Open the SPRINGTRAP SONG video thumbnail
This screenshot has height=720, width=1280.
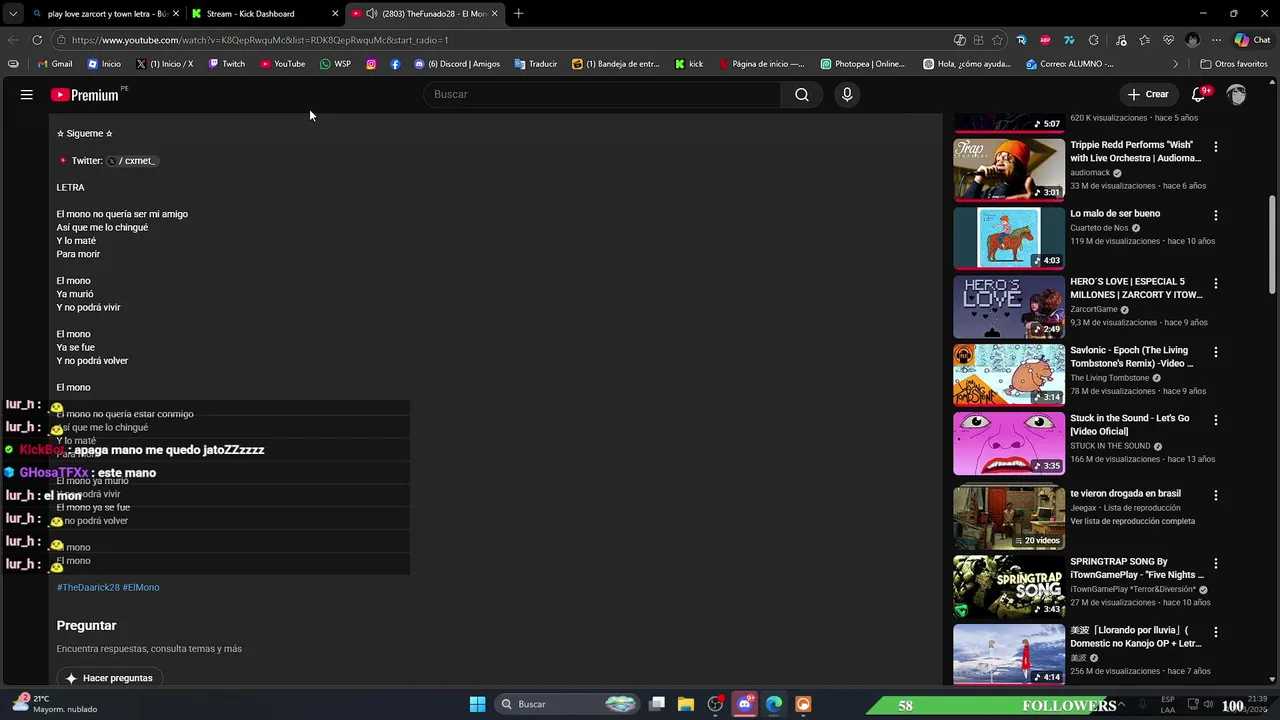[1009, 587]
